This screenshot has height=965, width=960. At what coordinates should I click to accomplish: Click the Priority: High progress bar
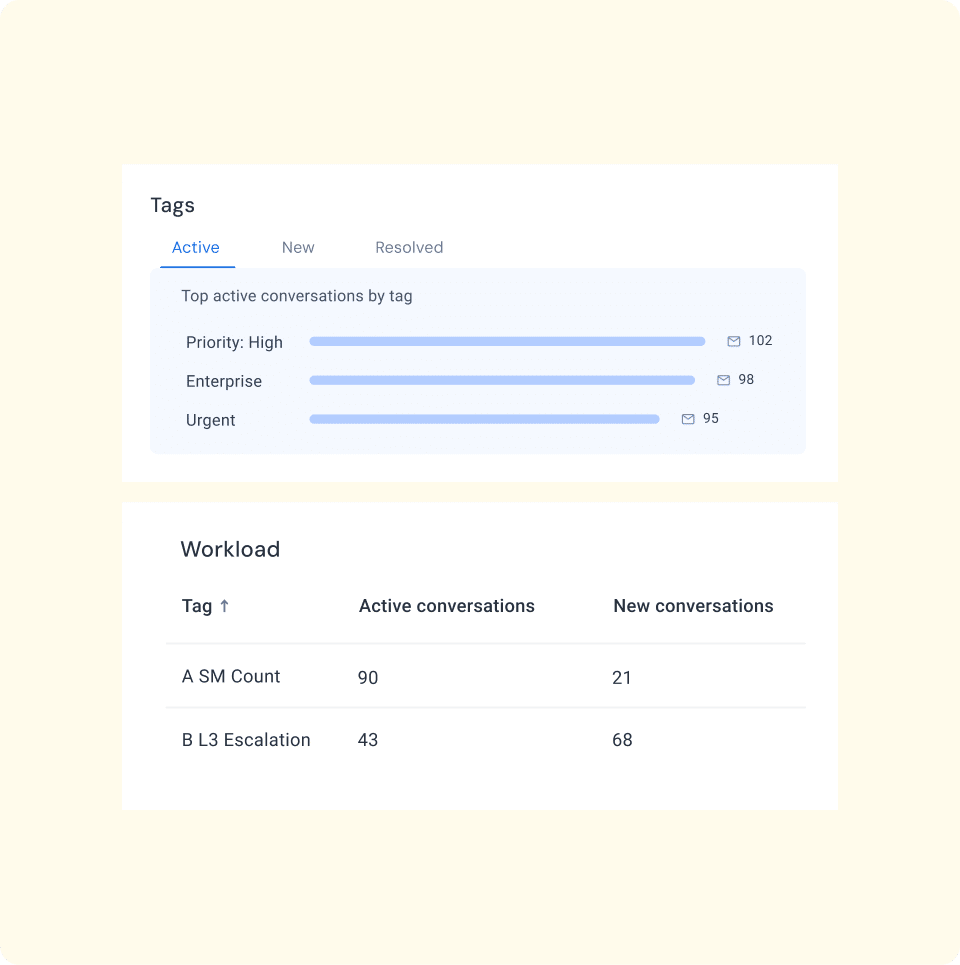coord(507,342)
